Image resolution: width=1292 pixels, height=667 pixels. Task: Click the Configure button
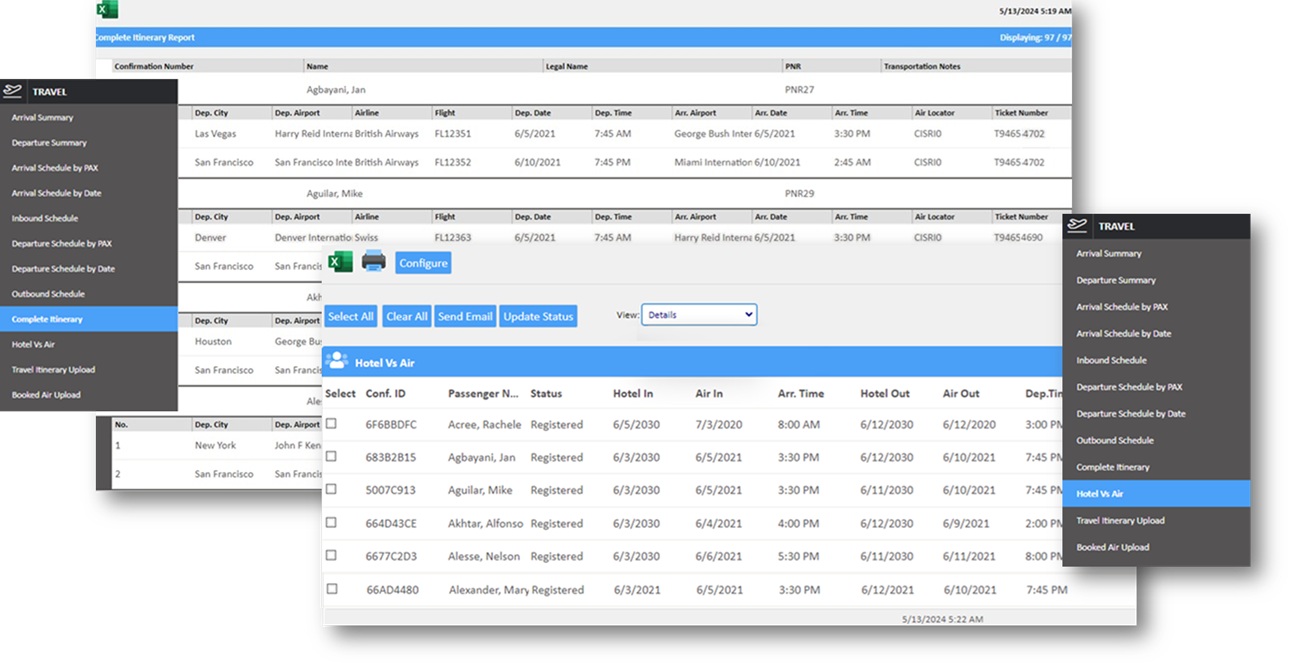(x=423, y=263)
